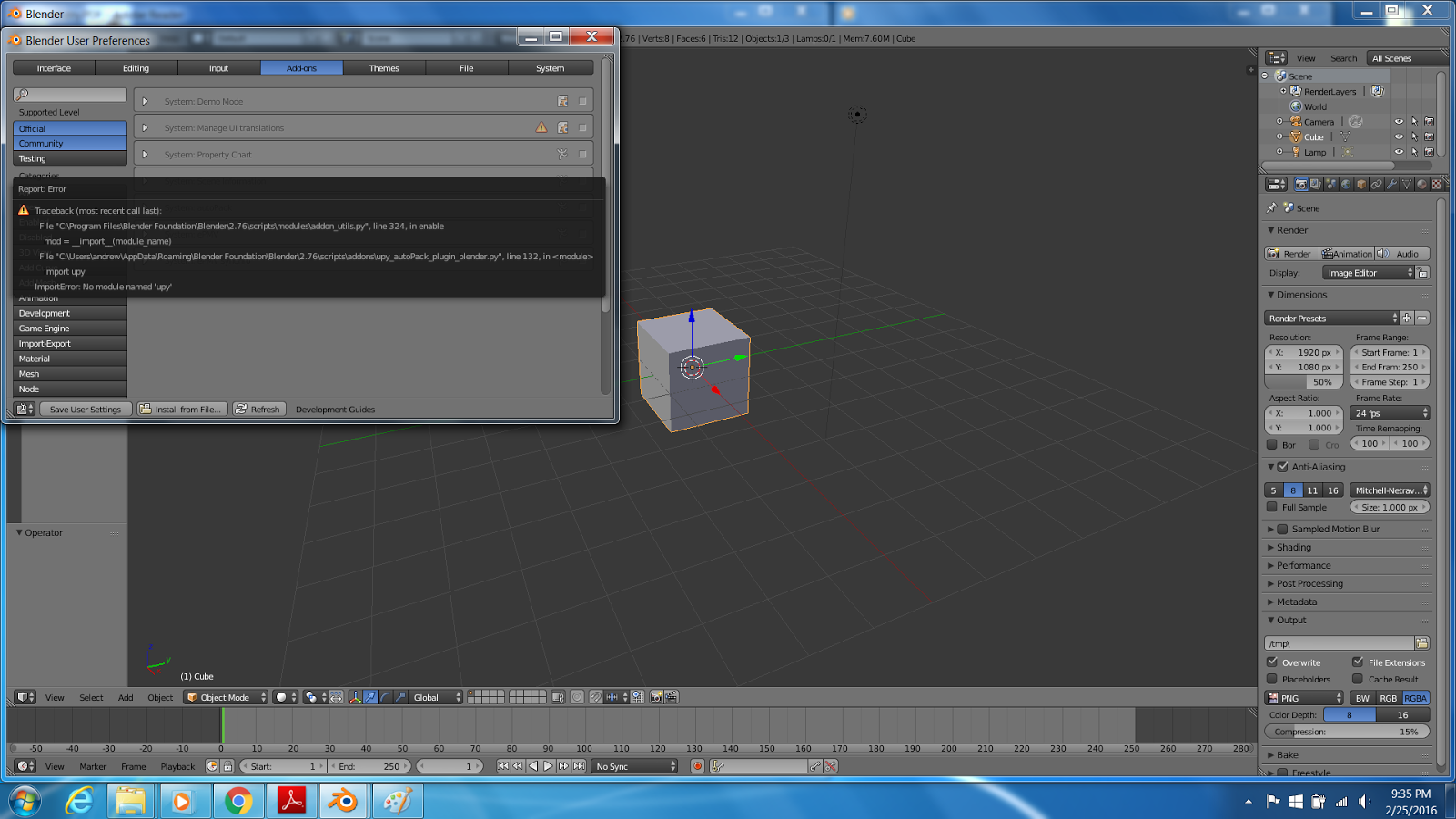Open the Render Layers properties tab icon
Screen dimensions: 1456x819
(x=1316, y=185)
